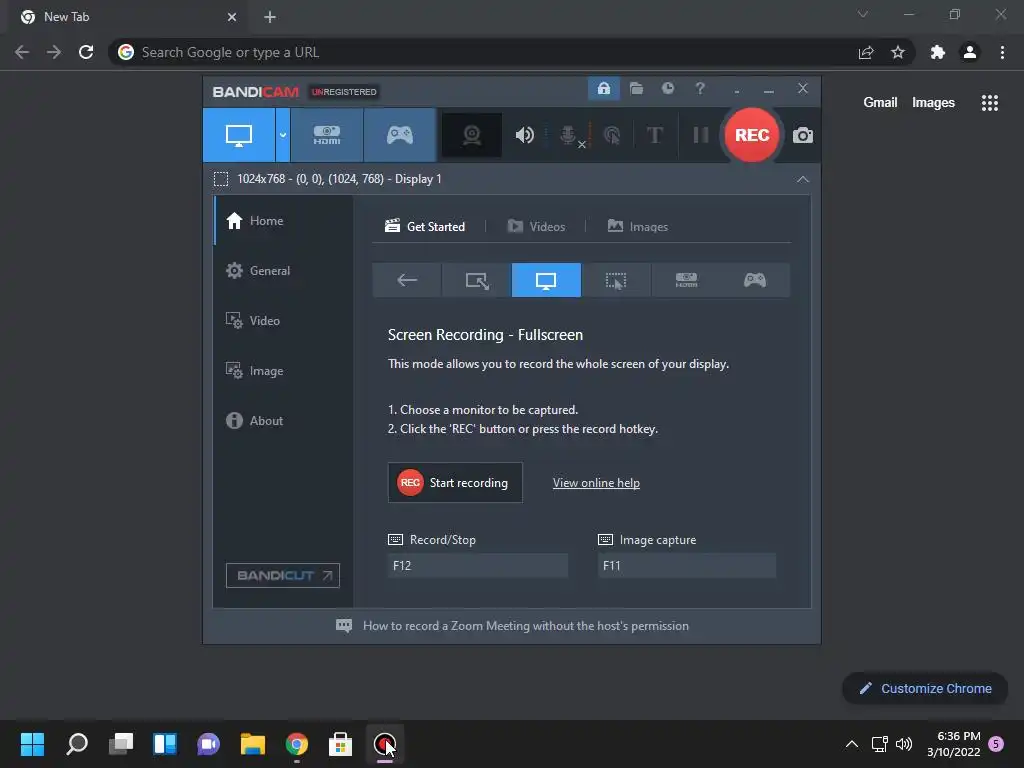The height and width of the screenshot is (768, 1024).
Task: Switch to Videos tab
Action: [x=536, y=227]
